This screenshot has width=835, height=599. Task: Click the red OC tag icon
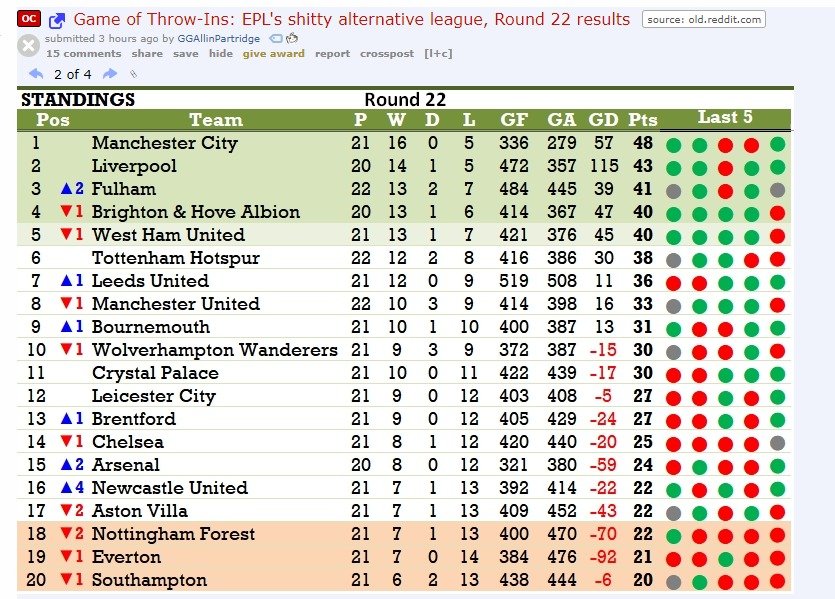(30, 19)
